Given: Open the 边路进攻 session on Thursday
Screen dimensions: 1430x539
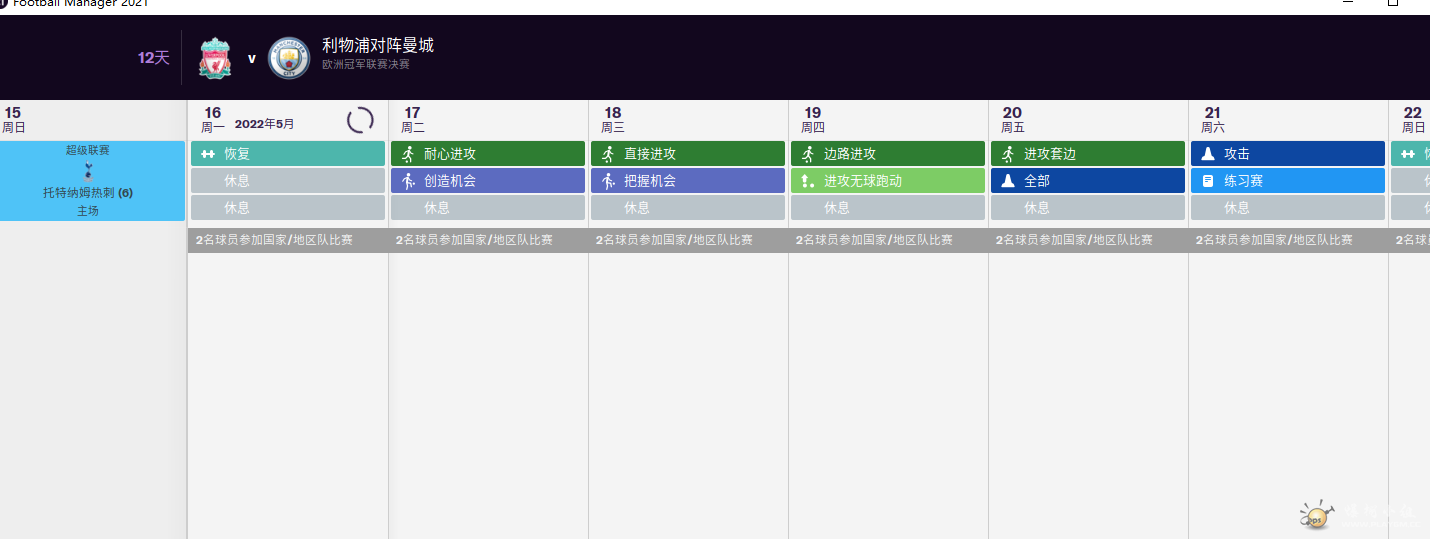Looking at the screenshot, I should [x=888, y=154].
